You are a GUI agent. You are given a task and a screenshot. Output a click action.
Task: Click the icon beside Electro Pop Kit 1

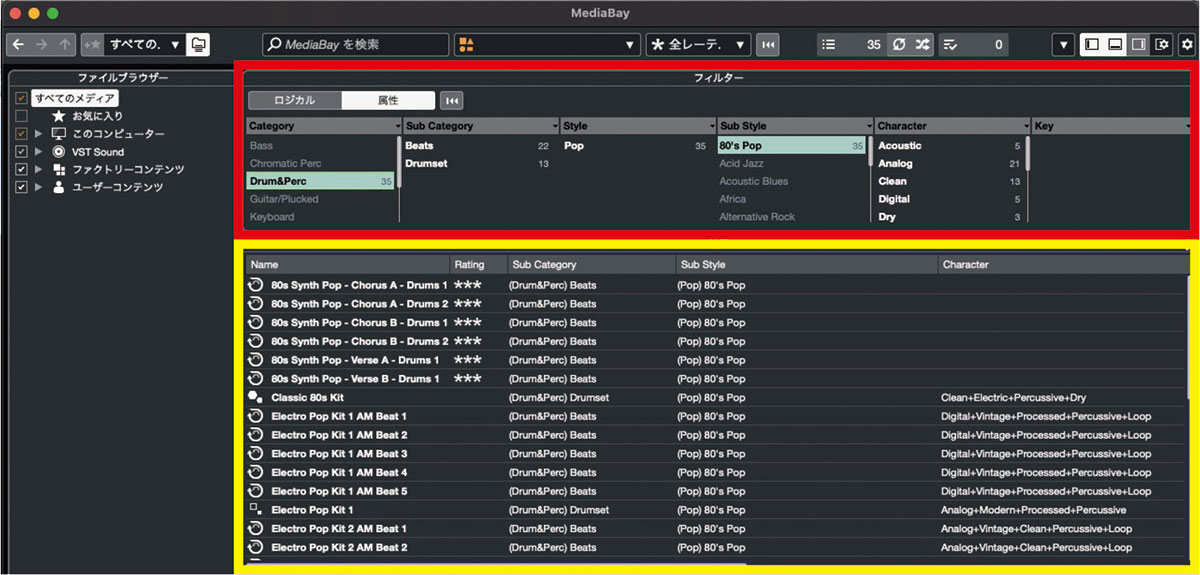pyautogui.click(x=256, y=510)
